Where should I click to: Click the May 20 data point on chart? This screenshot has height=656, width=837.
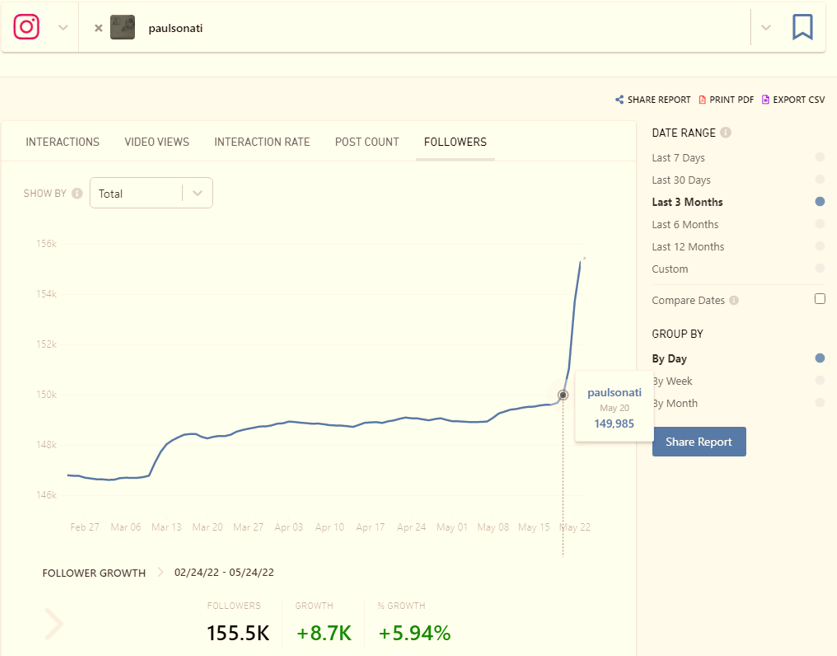[563, 395]
